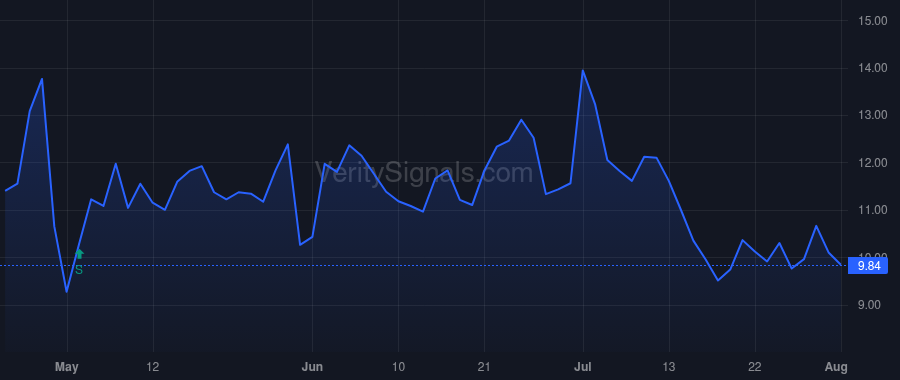Select the 13 date axis label
900x380 pixels.
669,367
